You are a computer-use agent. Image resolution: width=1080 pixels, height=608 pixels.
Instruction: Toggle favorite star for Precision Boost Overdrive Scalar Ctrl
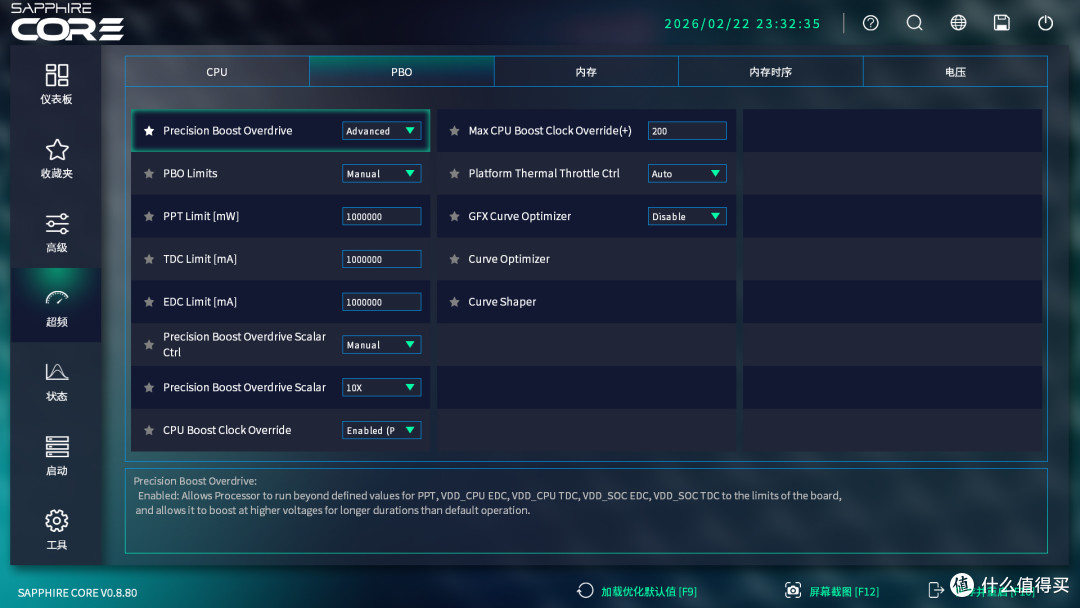(x=149, y=344)
